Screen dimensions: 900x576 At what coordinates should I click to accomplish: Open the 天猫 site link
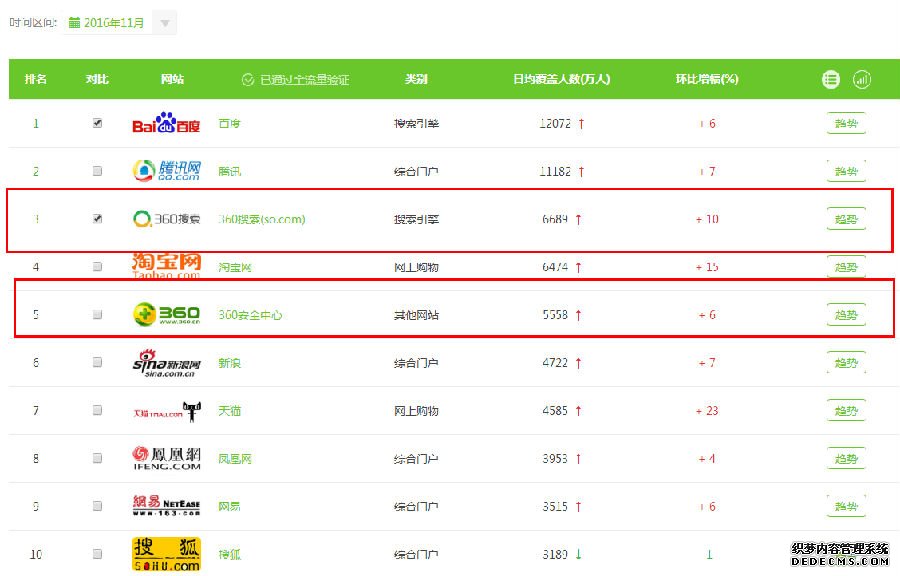[x=230, y=411]
